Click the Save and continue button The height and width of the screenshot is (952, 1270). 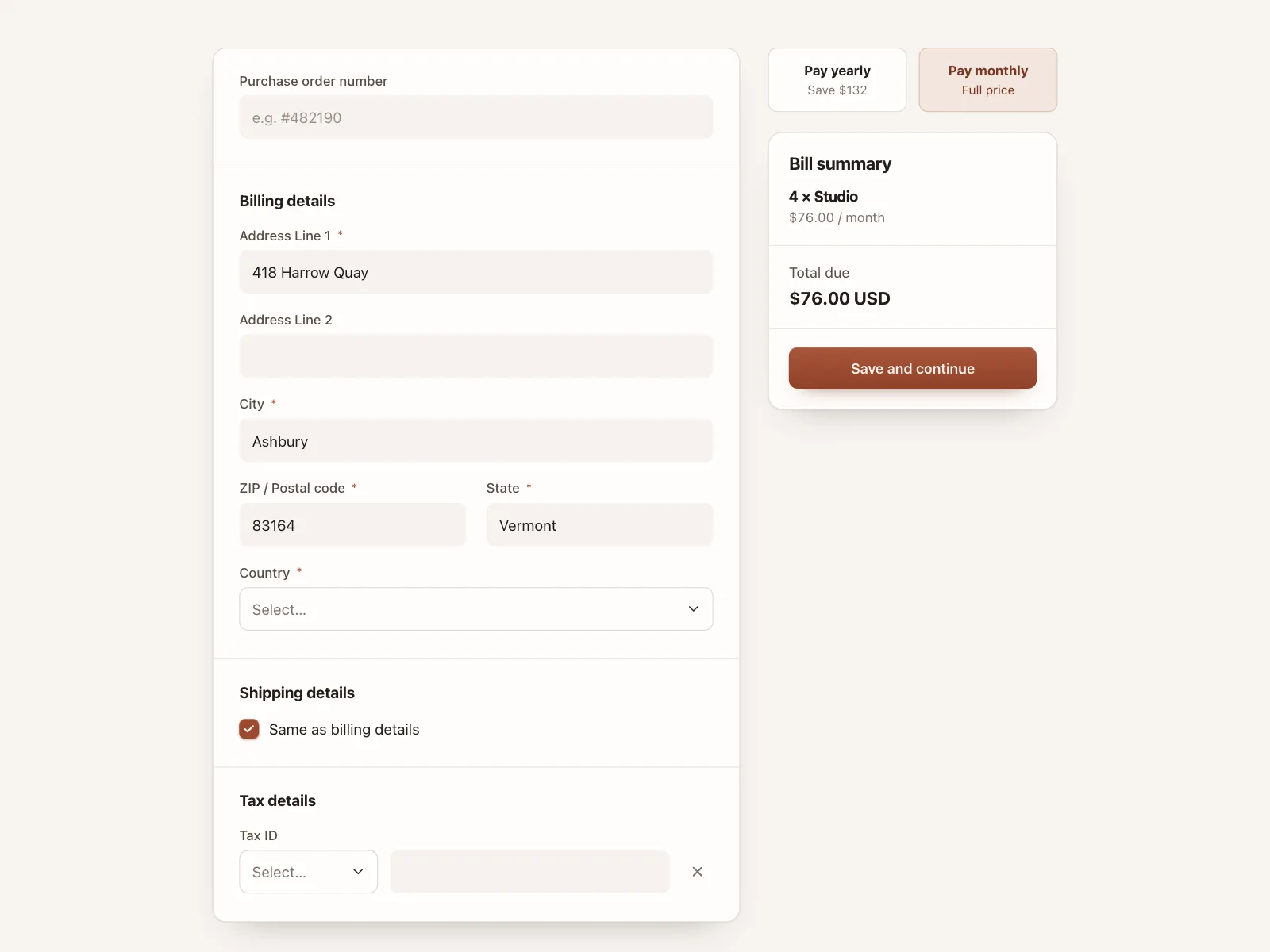[912, 368]
